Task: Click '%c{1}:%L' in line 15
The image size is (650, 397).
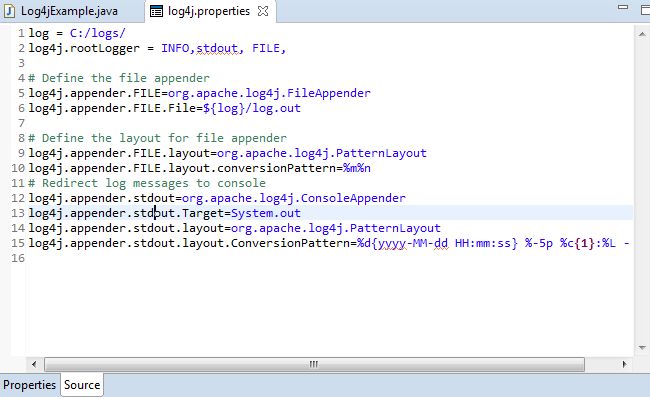Action: (588, 243)
